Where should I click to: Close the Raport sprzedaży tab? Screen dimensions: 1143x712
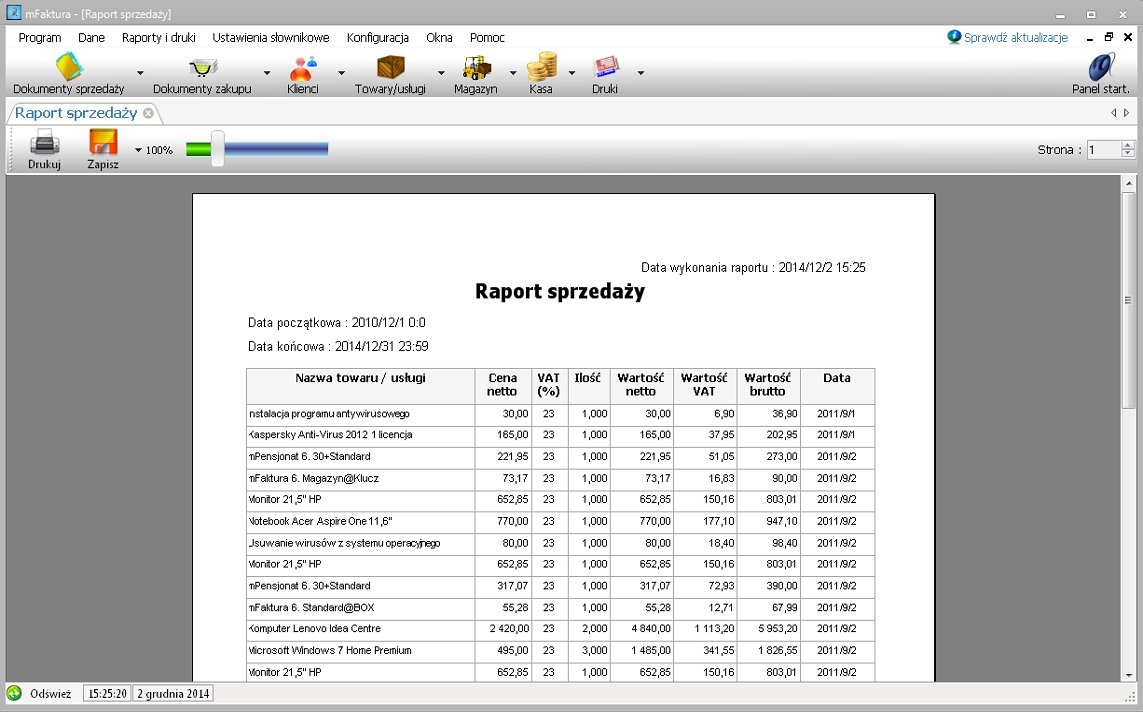coord(148,113)
